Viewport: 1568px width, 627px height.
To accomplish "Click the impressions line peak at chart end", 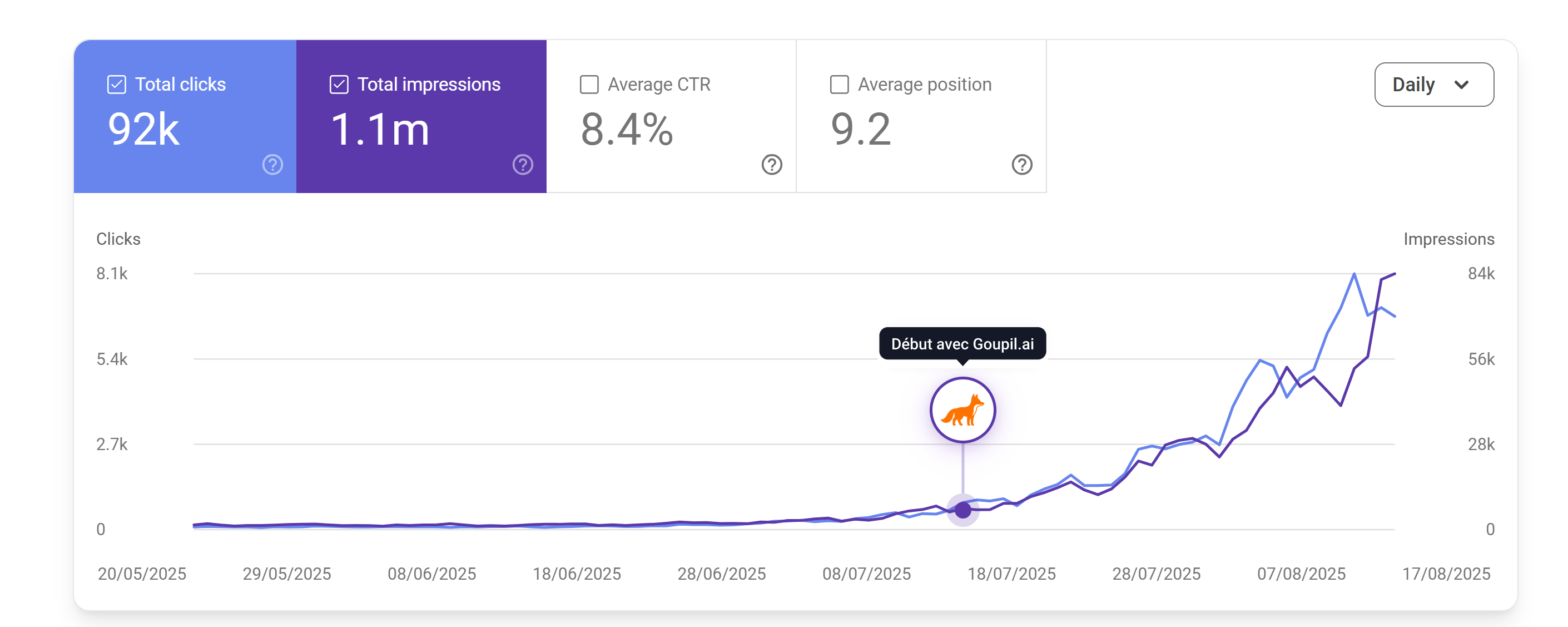I will tap(1395, 274).
